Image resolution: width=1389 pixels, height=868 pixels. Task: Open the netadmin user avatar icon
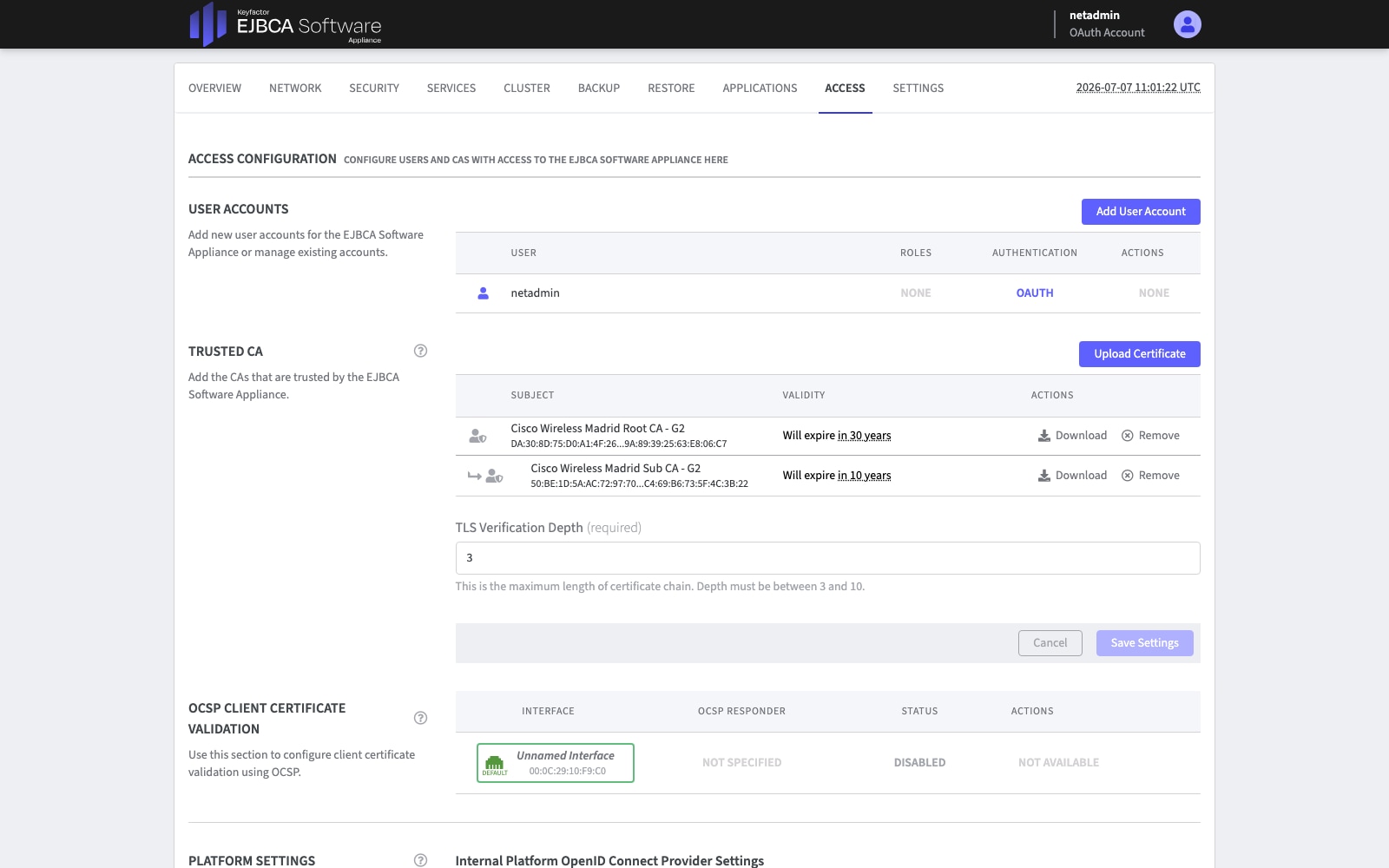click(x=1187, y=24)
